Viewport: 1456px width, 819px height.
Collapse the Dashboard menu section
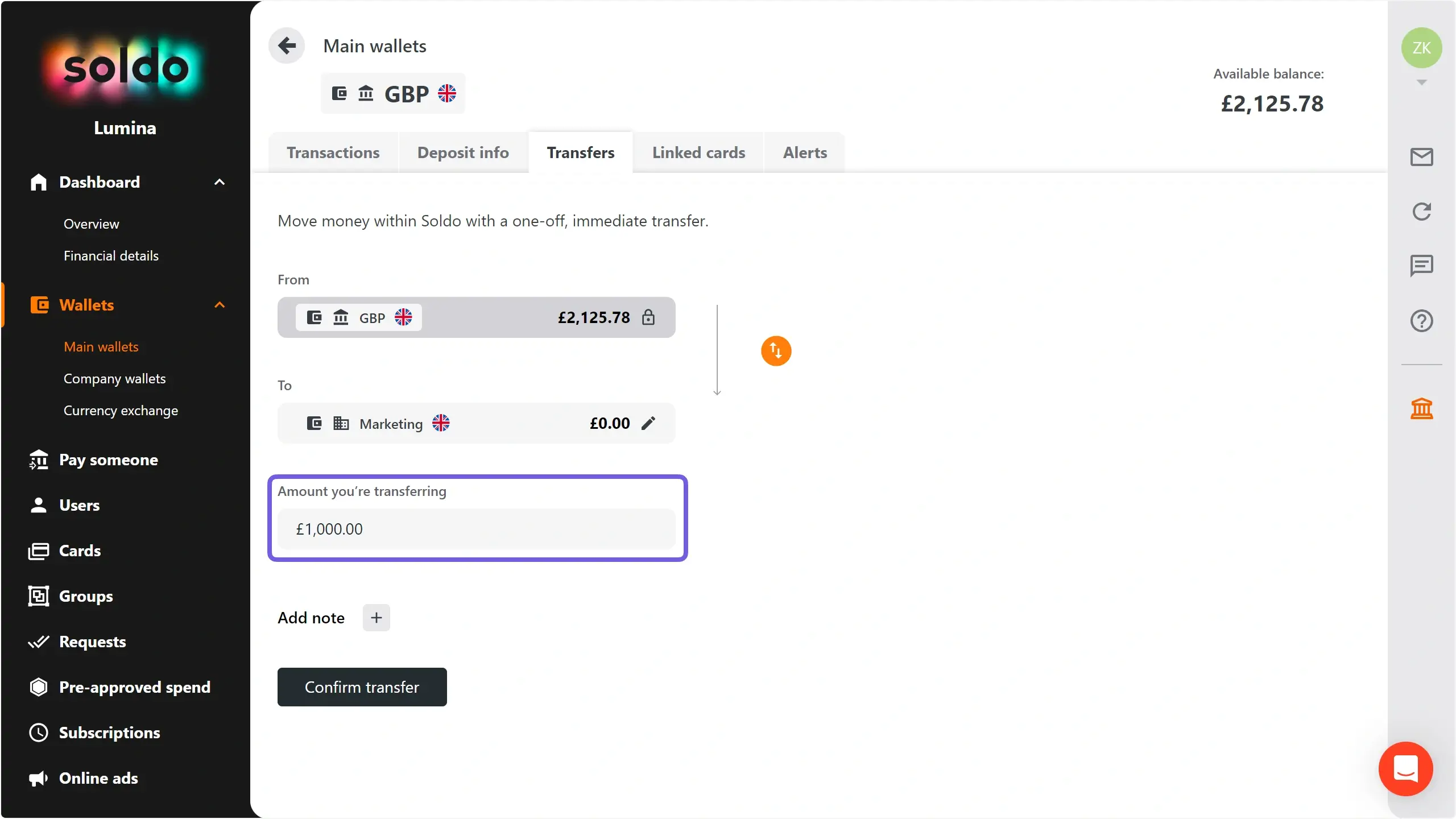pyautogui.click(x=219, y=182)
